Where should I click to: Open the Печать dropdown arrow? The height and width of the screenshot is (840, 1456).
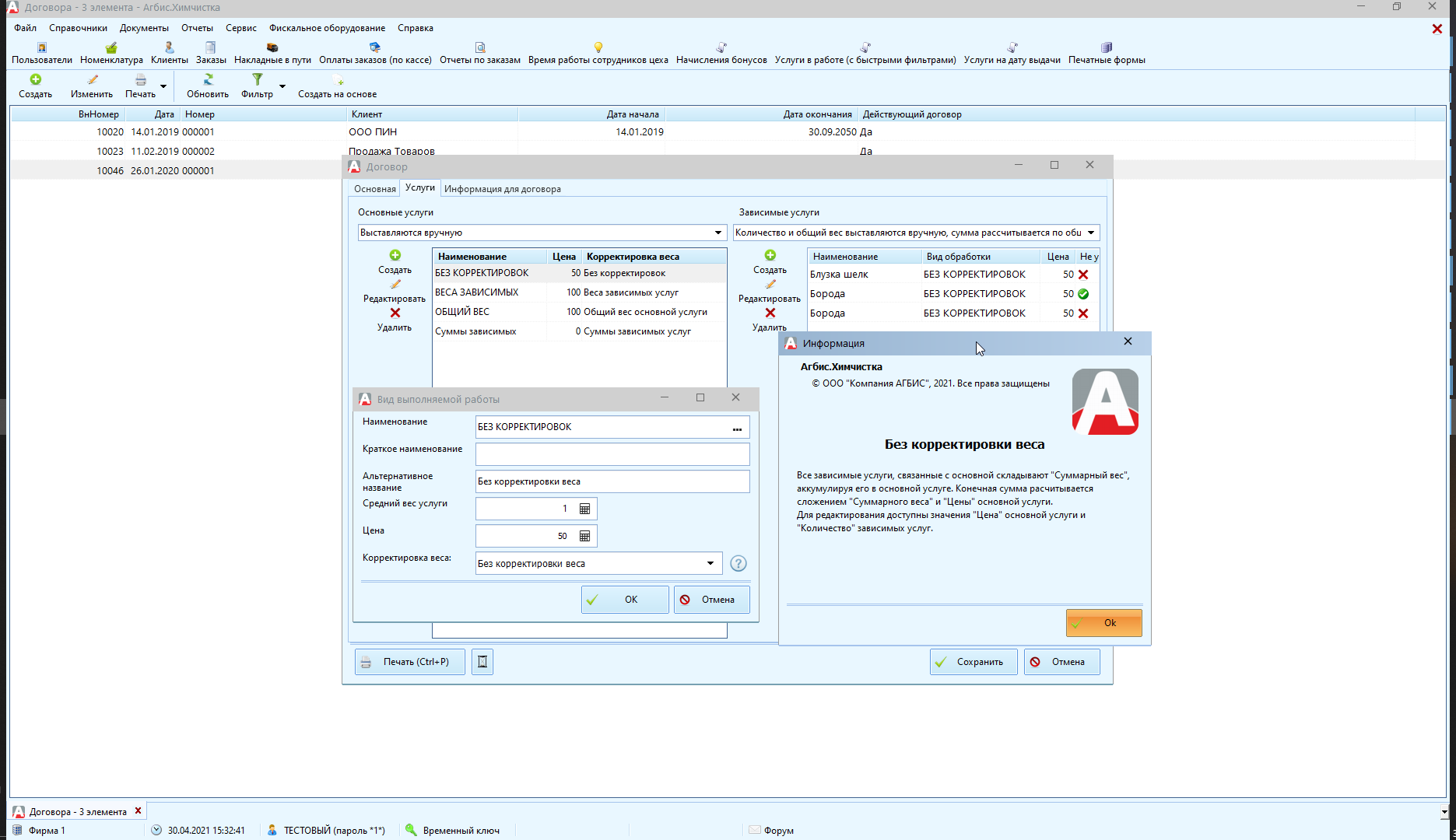(x=163, y=86)
